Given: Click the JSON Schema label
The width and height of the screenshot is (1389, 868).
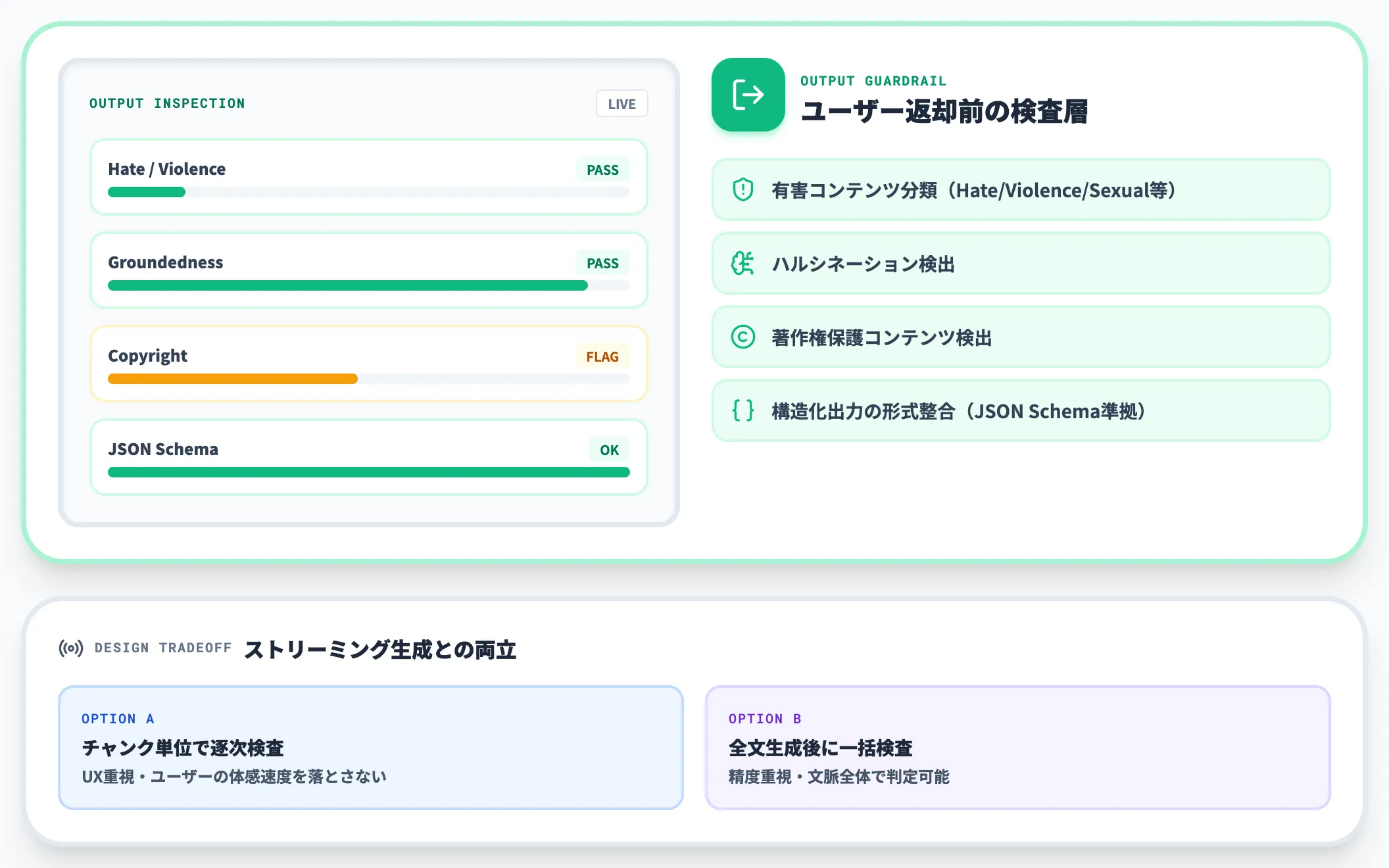Looking at the screenshot, I should coord(163,449).
